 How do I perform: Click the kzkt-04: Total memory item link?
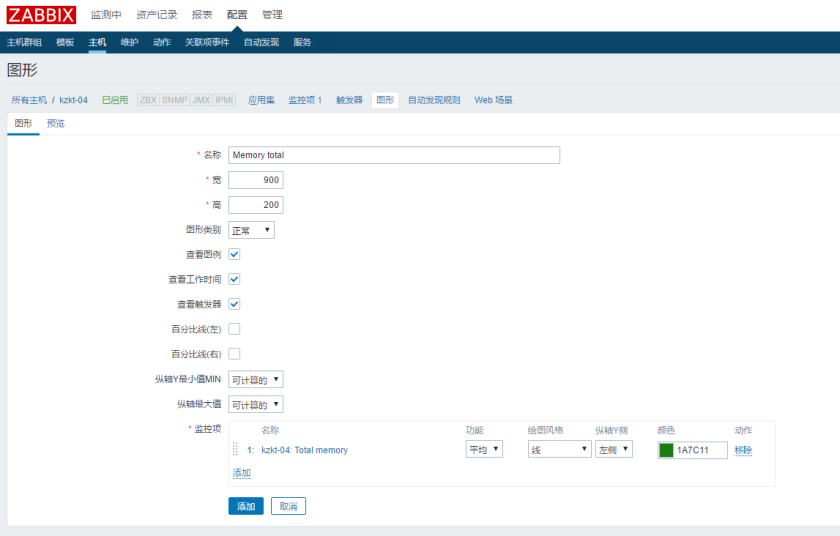click(x=304, y=450)
